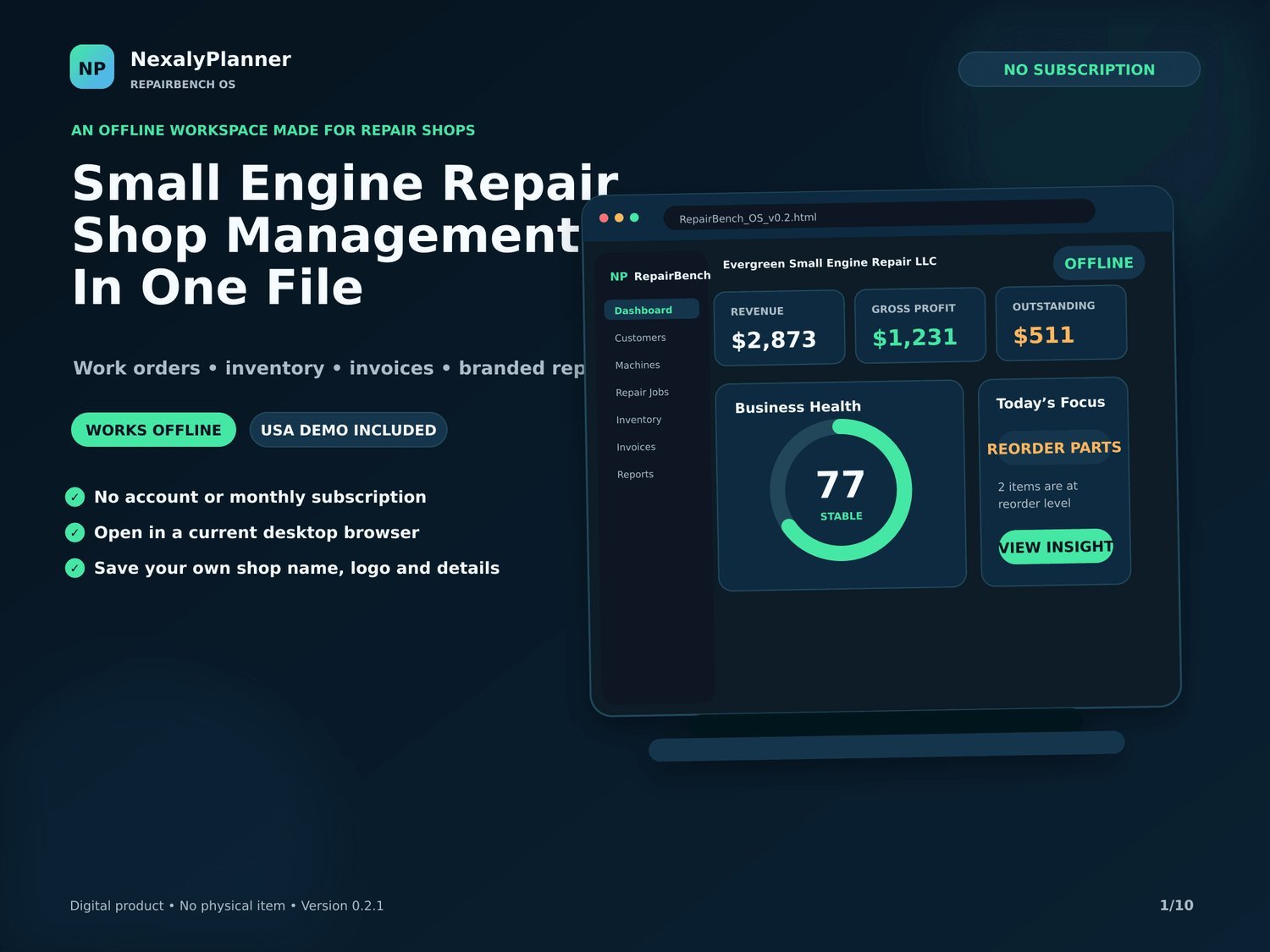Click the Outstanding $511 card
Image resolution: width=1270 pixels, height=952 pixels.
coord(1061,323)
